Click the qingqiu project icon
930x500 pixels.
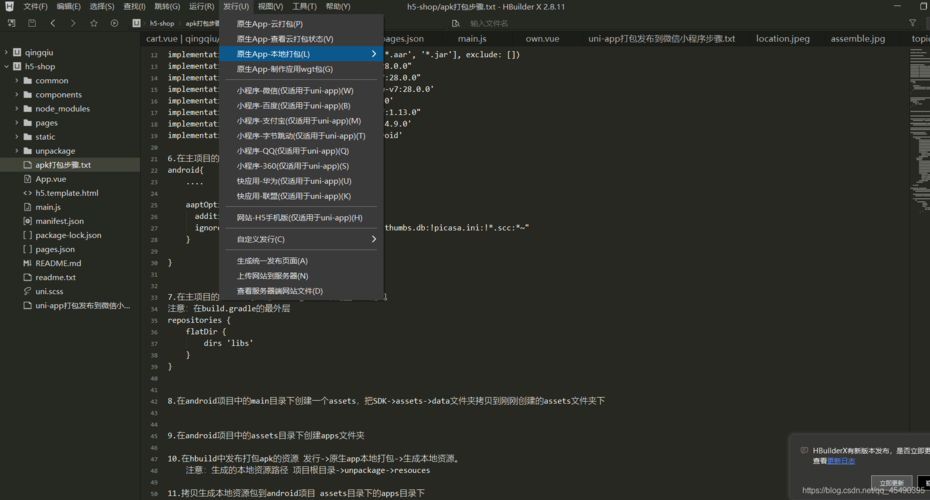coord(17,52)
